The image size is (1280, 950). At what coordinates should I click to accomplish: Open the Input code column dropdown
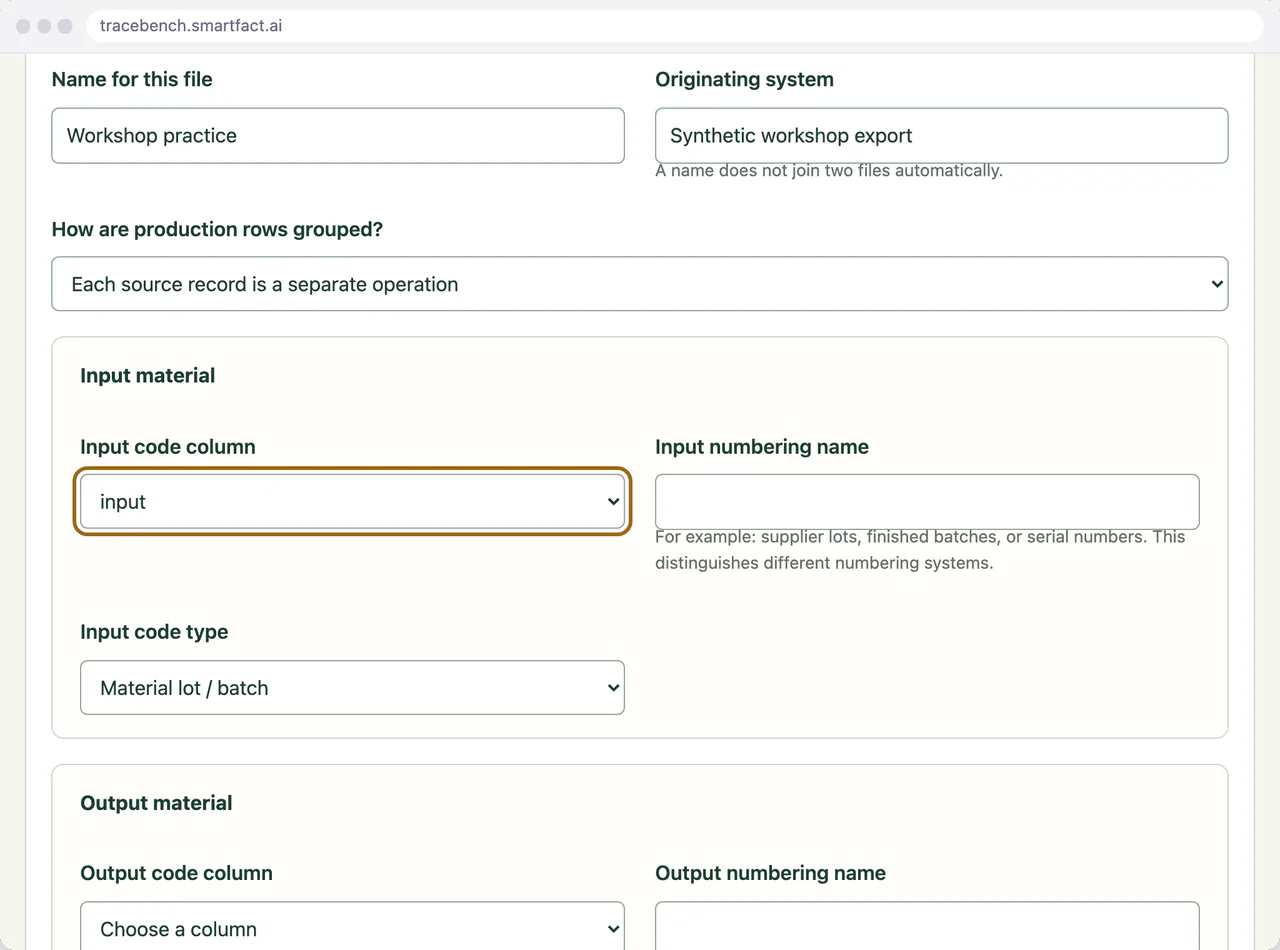pyautogui.click(x=352, y=502)
